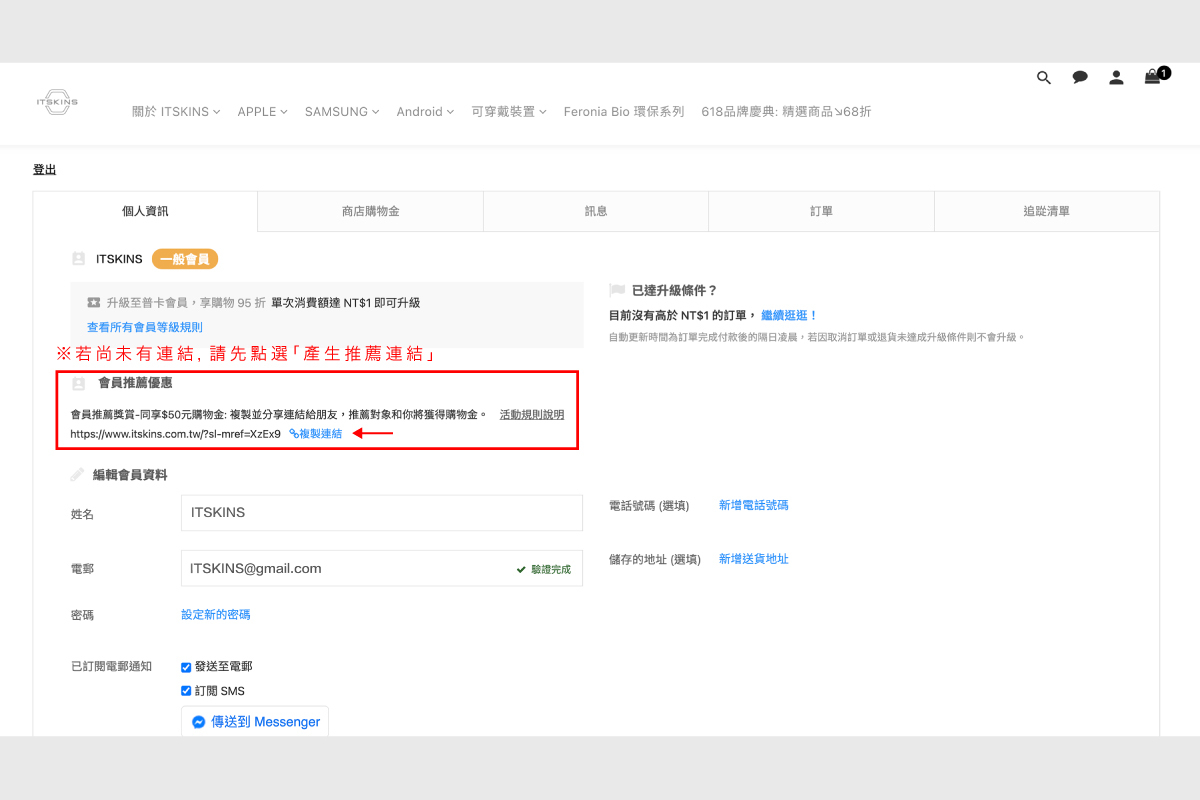Open the search magnifier icon
1200x800 pixels.
tap(1043, 77)
